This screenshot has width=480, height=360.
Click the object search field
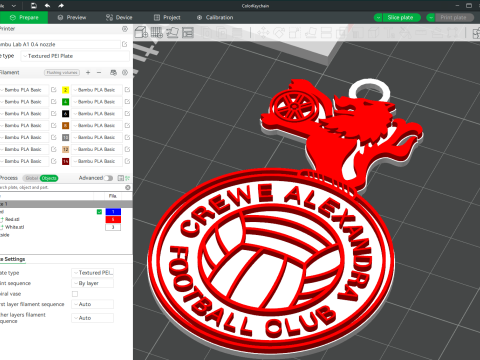pos(62,187)
